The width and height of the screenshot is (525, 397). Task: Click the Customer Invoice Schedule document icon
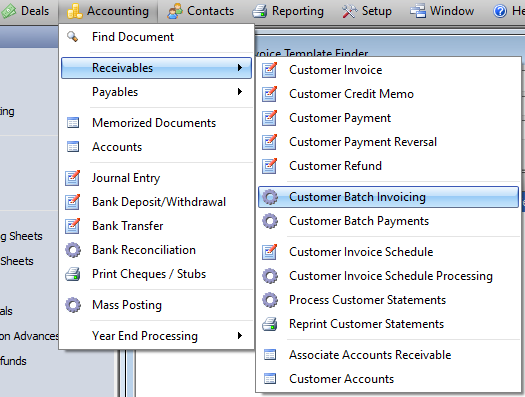[x=270, y=252]
